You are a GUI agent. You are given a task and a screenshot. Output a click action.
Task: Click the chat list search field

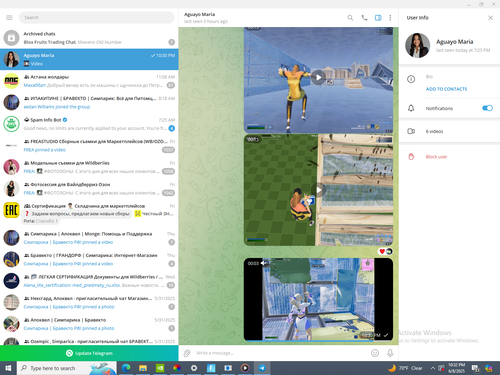click(97, 17)
